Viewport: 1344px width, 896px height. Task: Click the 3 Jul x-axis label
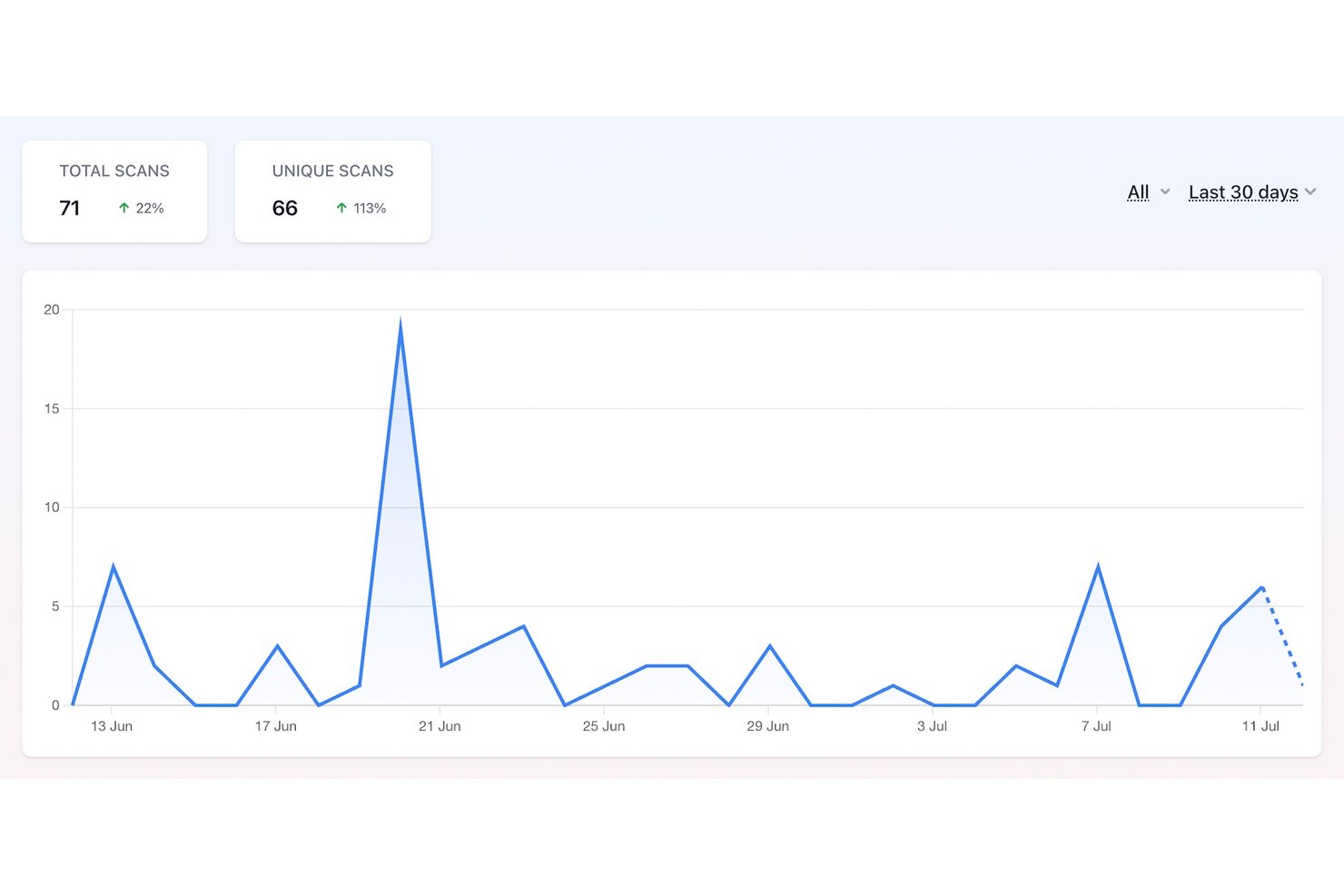[x=932, y=726]
